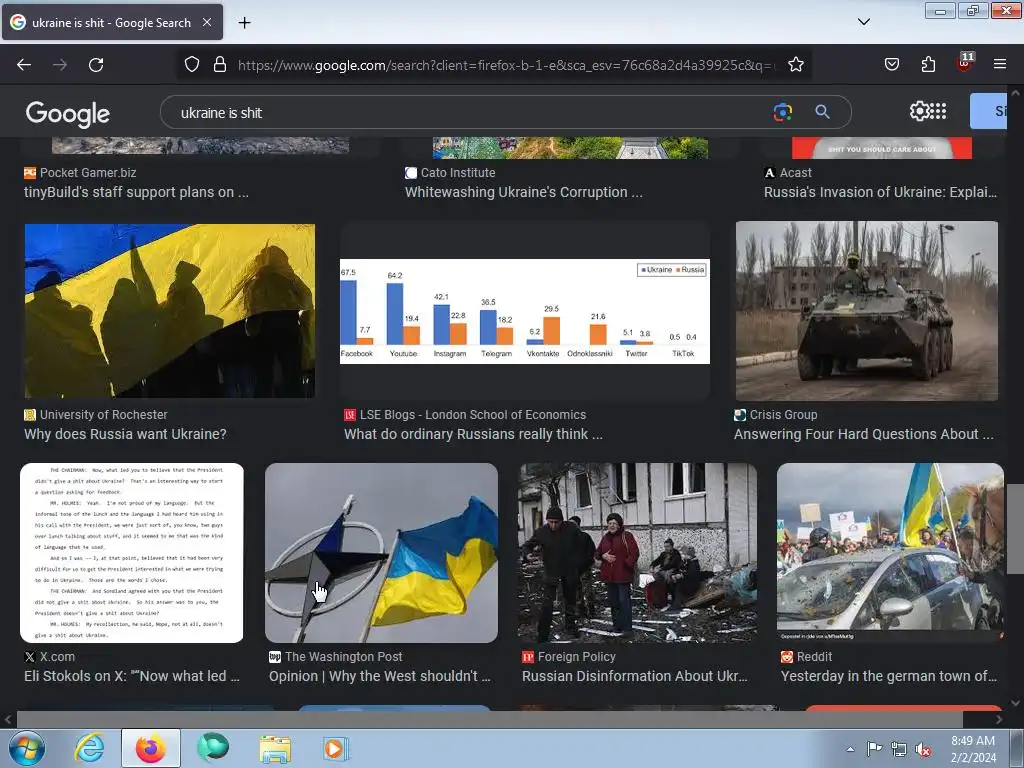
Task: Open 'Answering Four Hard Questions About' result
Action: (x=863, y=434)
